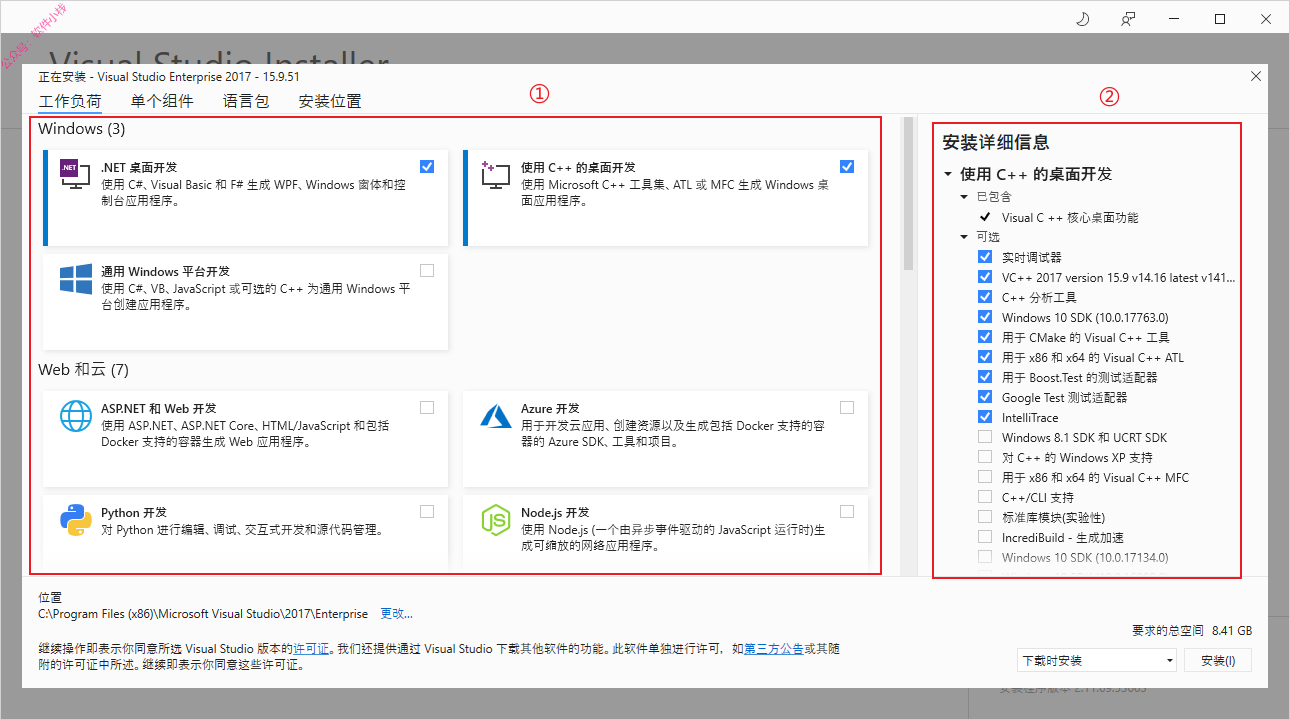
Task: Click the moon theme icon in title bar
Action: [1083, 19]
